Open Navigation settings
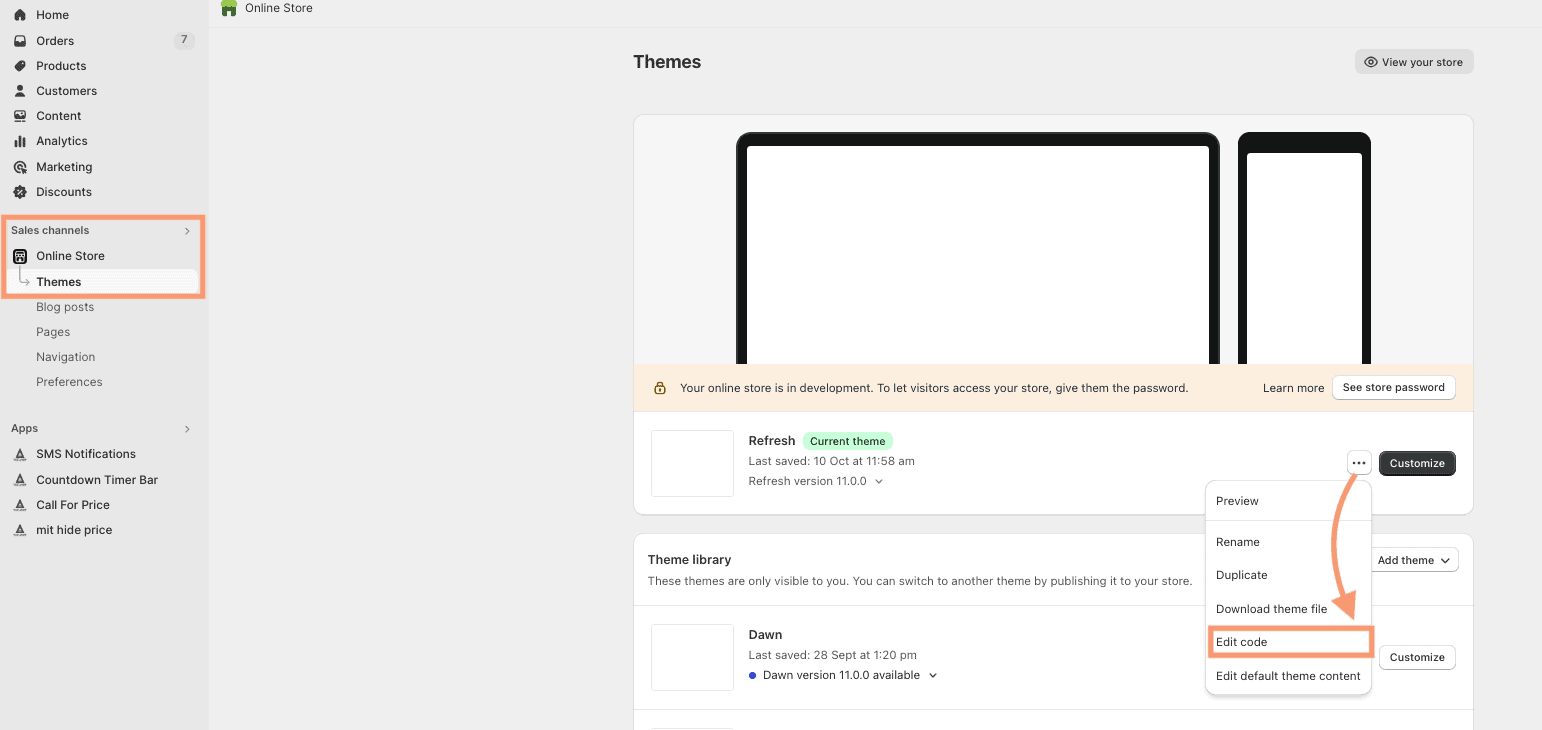1542x730 pixels. coord(66,357)
